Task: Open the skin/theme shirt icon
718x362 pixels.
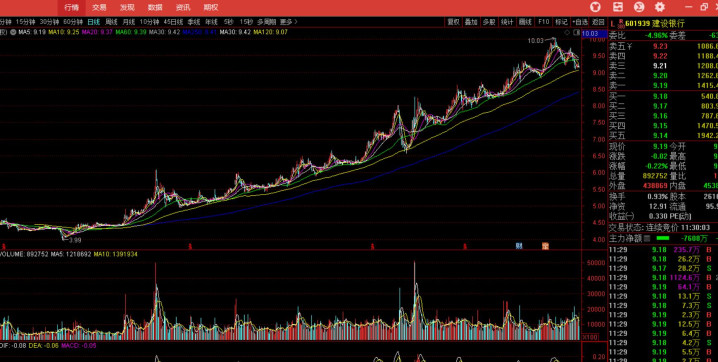Action: coord(595,7)
